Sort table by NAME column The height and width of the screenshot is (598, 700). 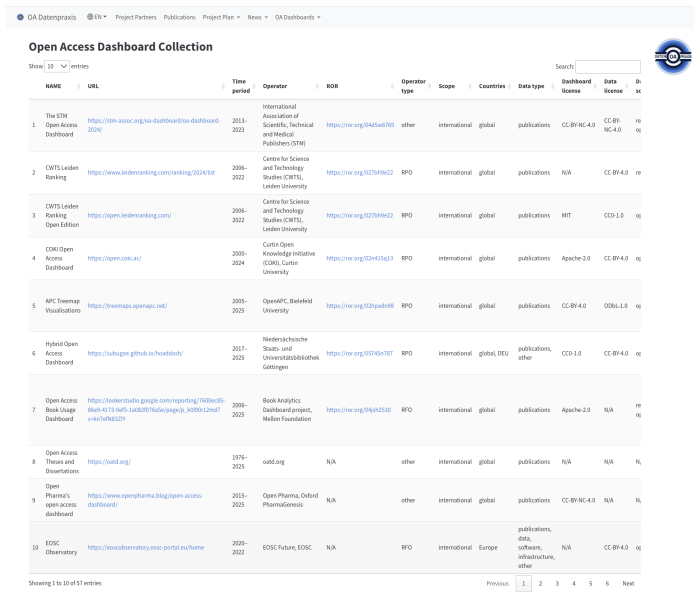(62, 86)
